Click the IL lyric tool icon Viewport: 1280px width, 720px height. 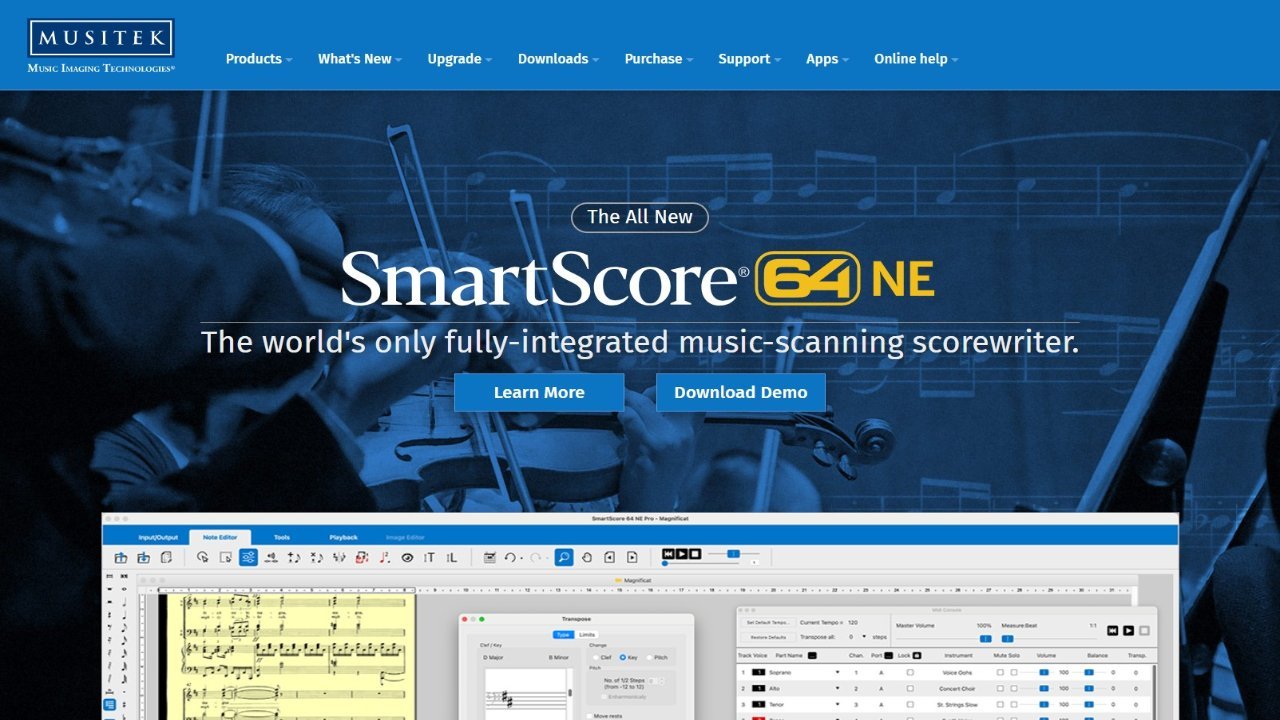pos(451,557)
